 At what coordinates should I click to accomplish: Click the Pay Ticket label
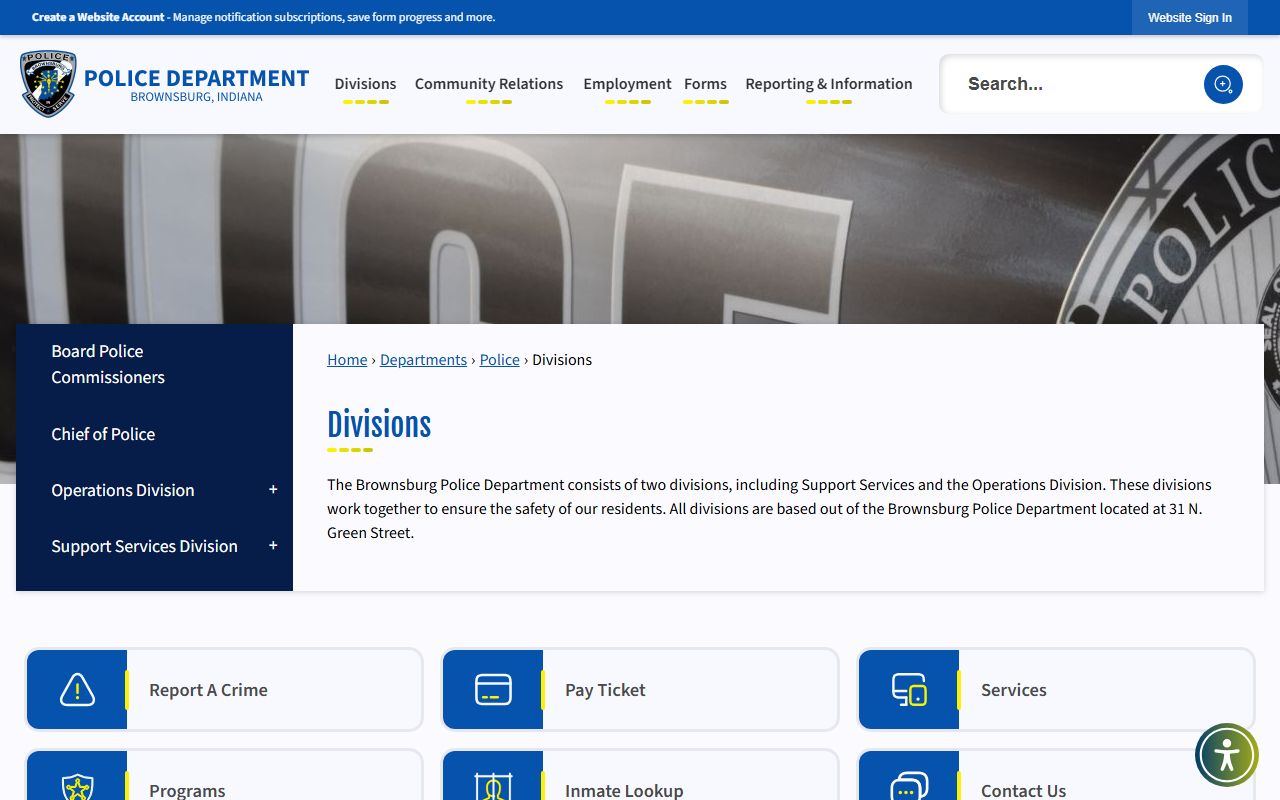point(605,690)
